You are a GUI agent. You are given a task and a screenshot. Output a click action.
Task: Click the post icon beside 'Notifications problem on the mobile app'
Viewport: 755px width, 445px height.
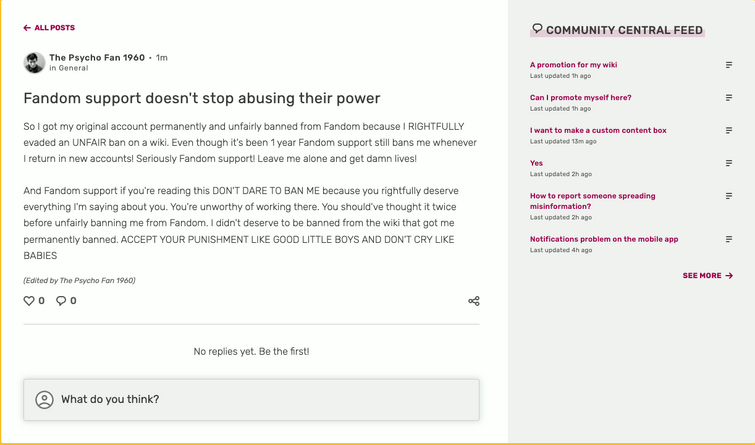(x=729, y=239)
